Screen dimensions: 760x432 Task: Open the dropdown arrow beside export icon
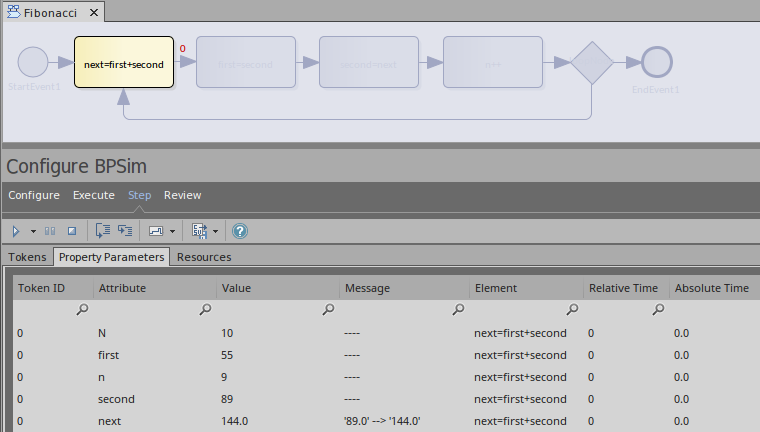[216, 231]
